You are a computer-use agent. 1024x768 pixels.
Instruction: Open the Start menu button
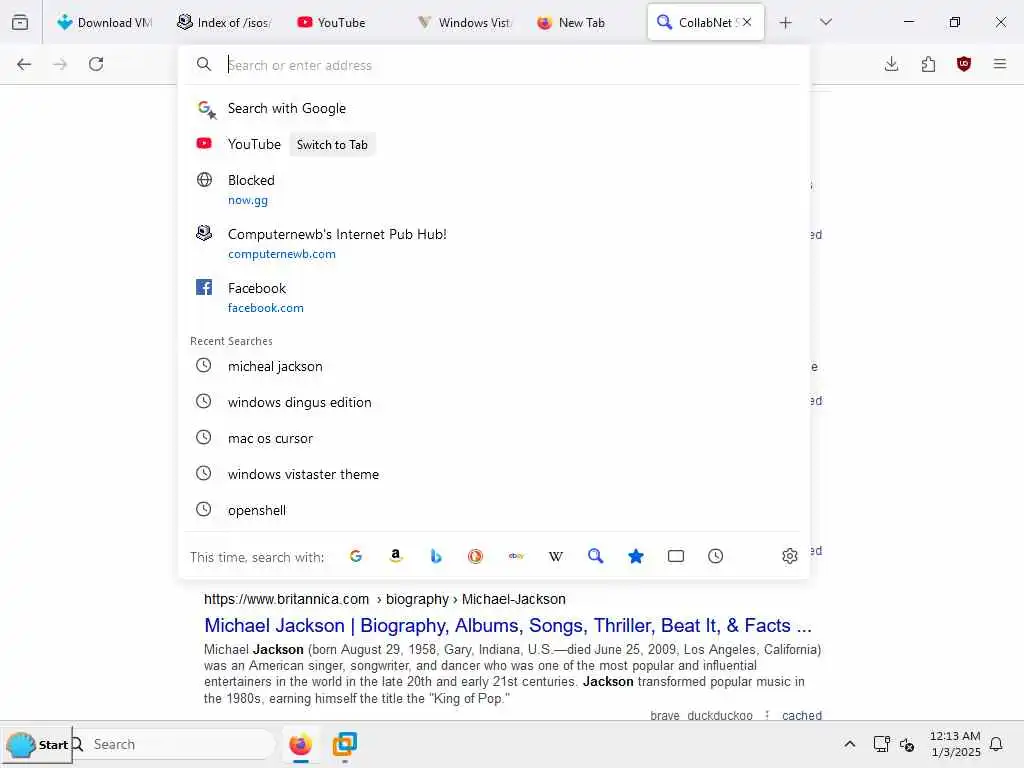point(38,744)
